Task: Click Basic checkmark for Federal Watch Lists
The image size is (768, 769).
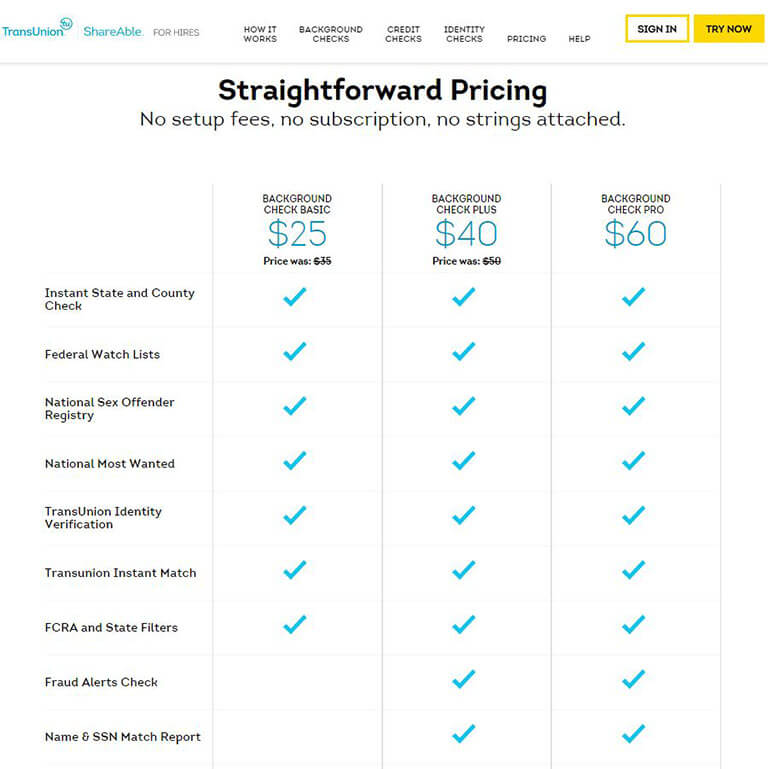Action: [x=295, y=351]
